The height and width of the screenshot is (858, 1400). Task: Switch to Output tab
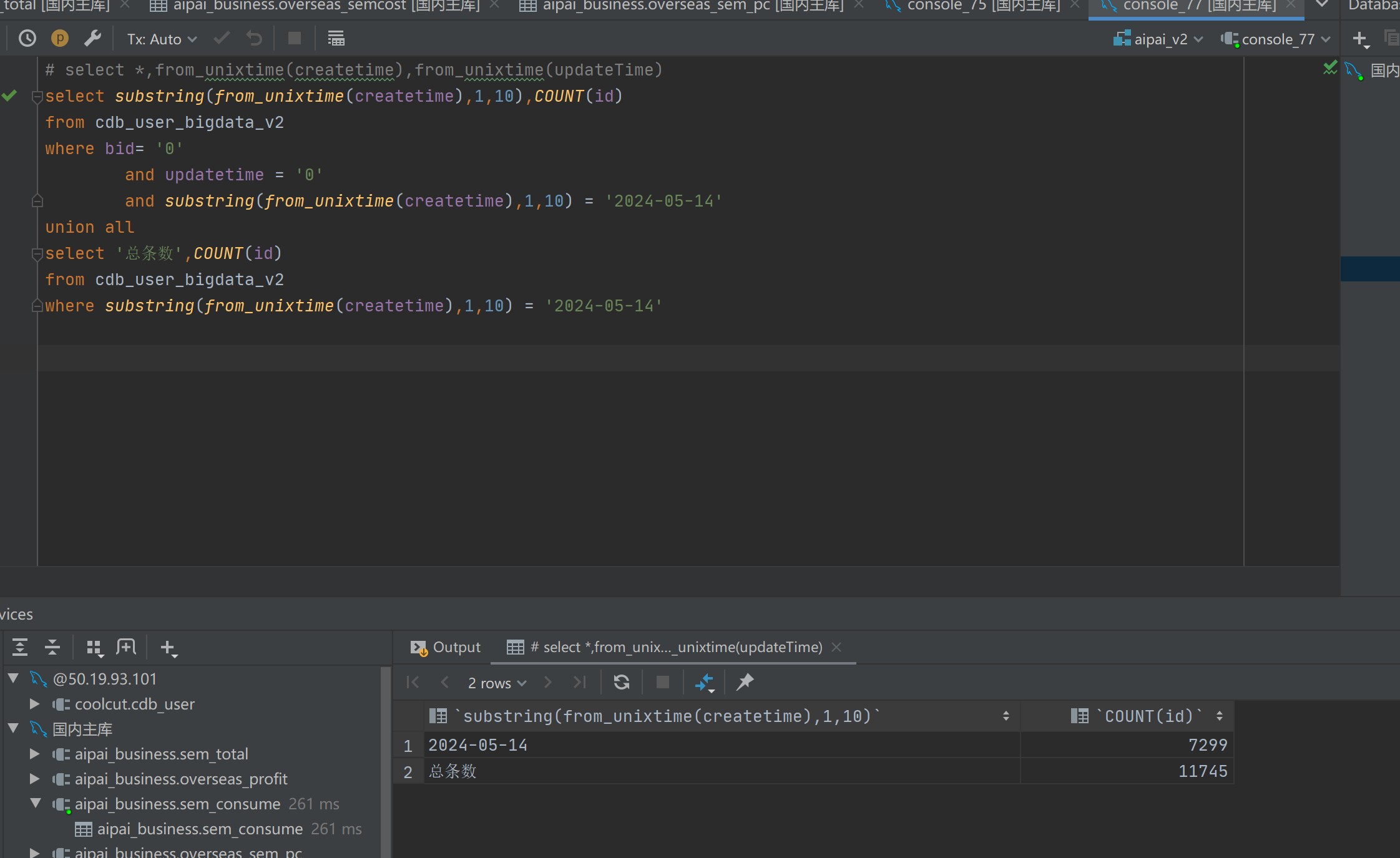coord(446,647)
